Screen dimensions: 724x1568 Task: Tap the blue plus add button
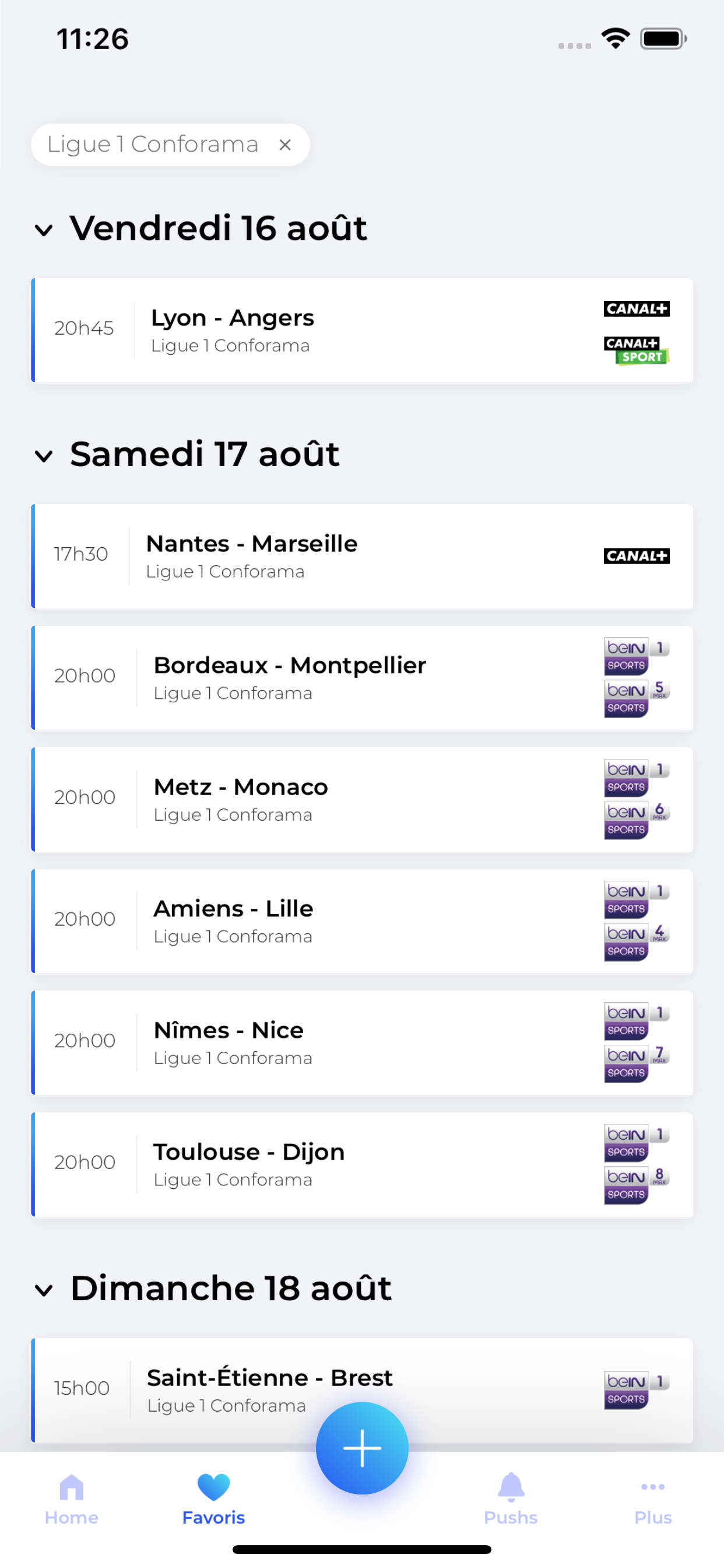point(362,1447)
